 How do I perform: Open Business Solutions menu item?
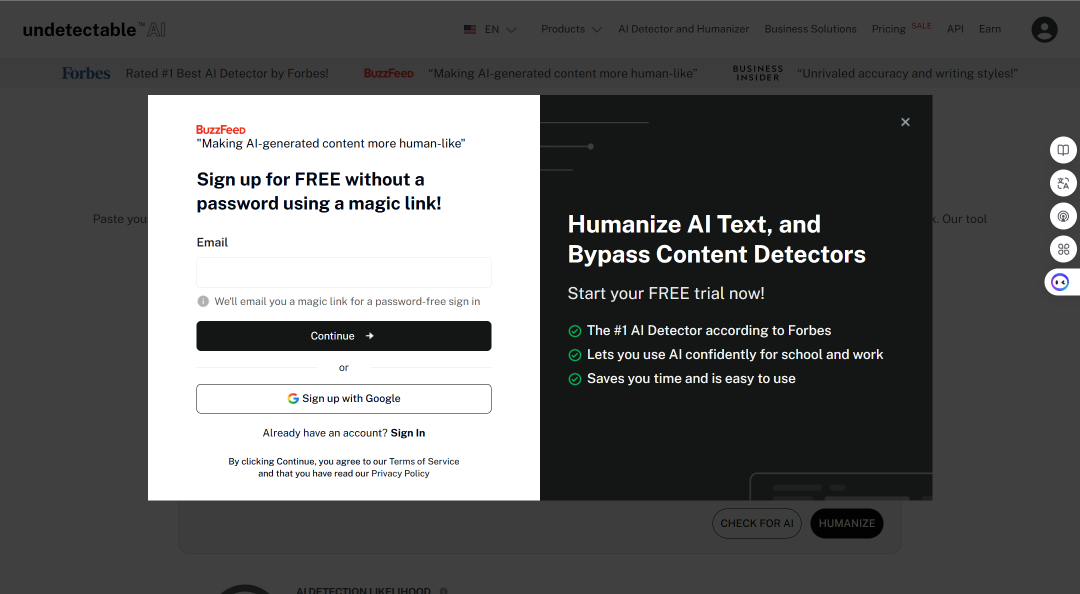tap(810, 29)
